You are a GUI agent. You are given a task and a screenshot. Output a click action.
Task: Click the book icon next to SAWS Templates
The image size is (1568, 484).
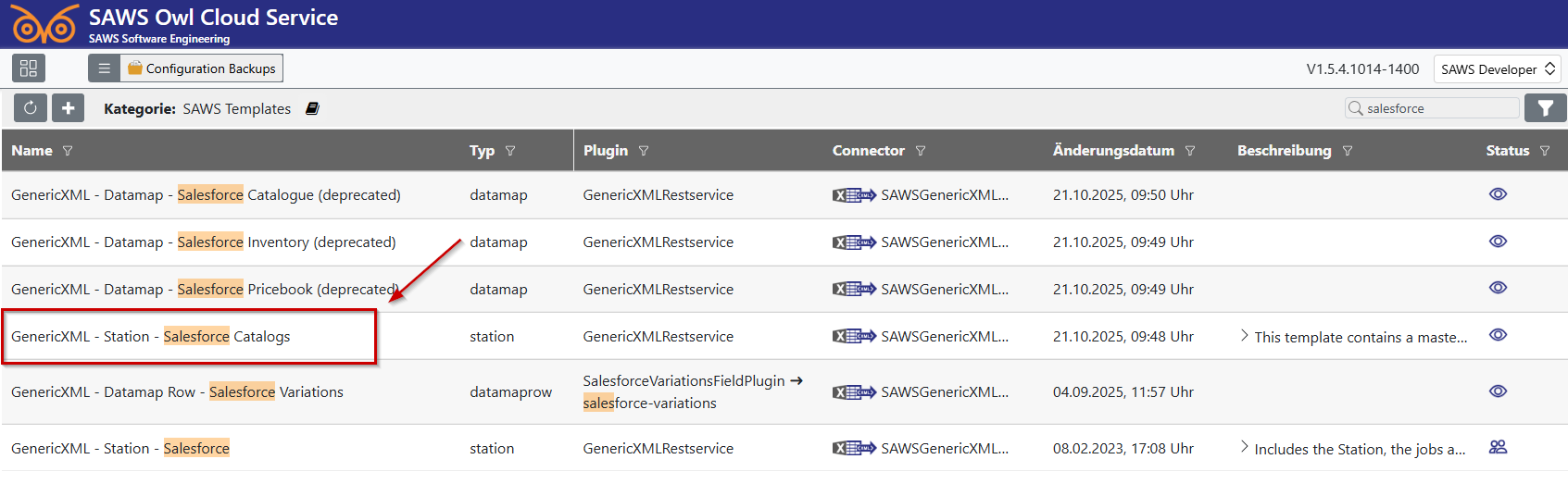point(312,109)
